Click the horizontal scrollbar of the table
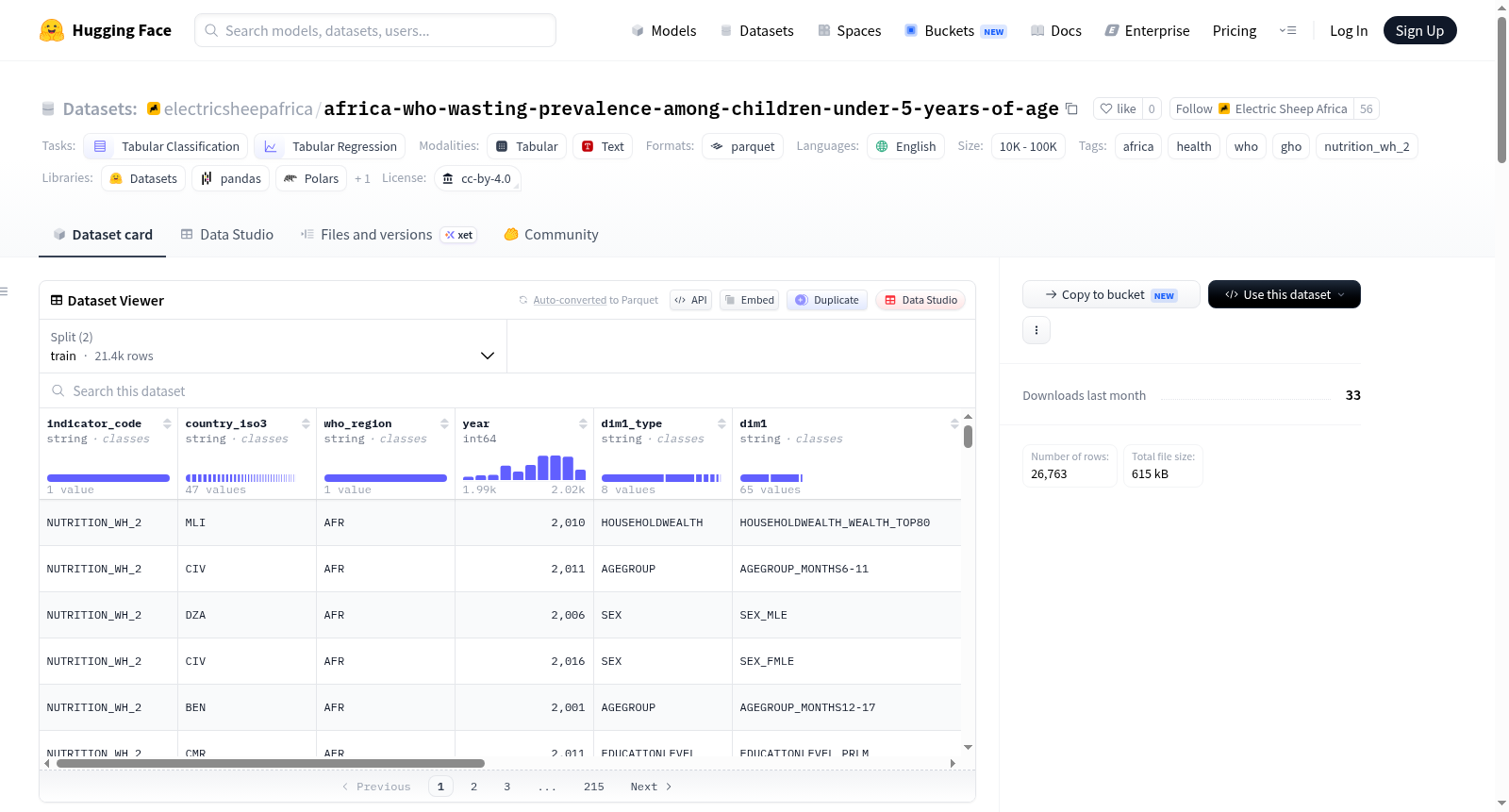This screenshot has height=812, width=1509. coord(271,763)
